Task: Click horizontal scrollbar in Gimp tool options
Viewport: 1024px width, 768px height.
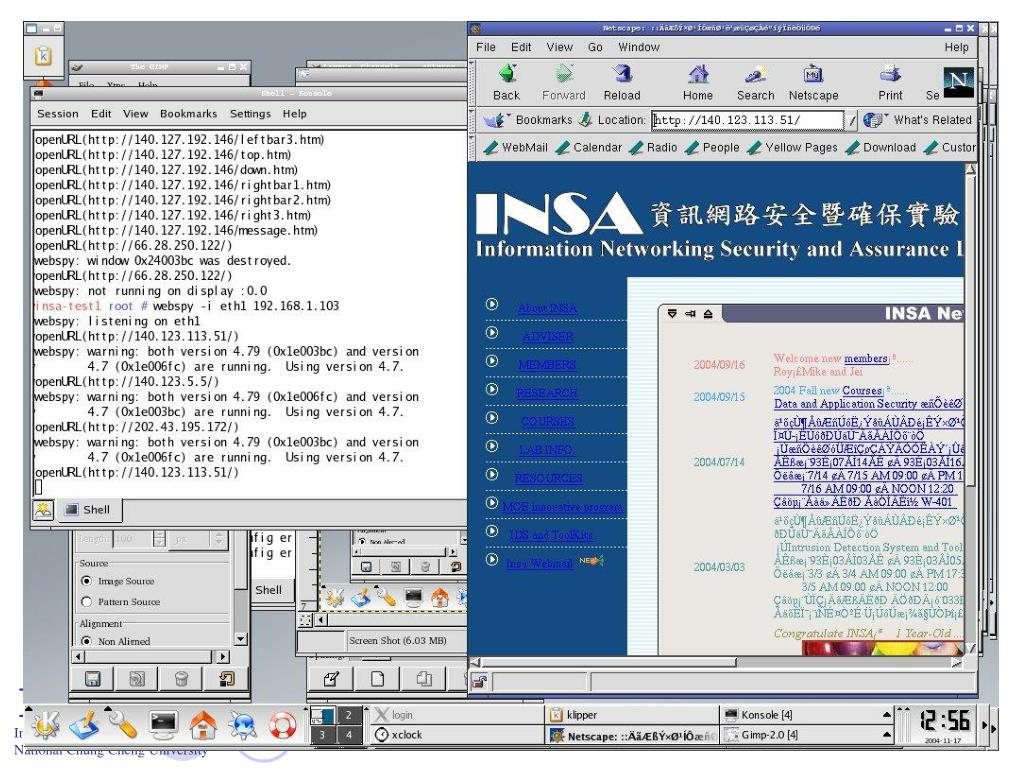Action: 148,656
